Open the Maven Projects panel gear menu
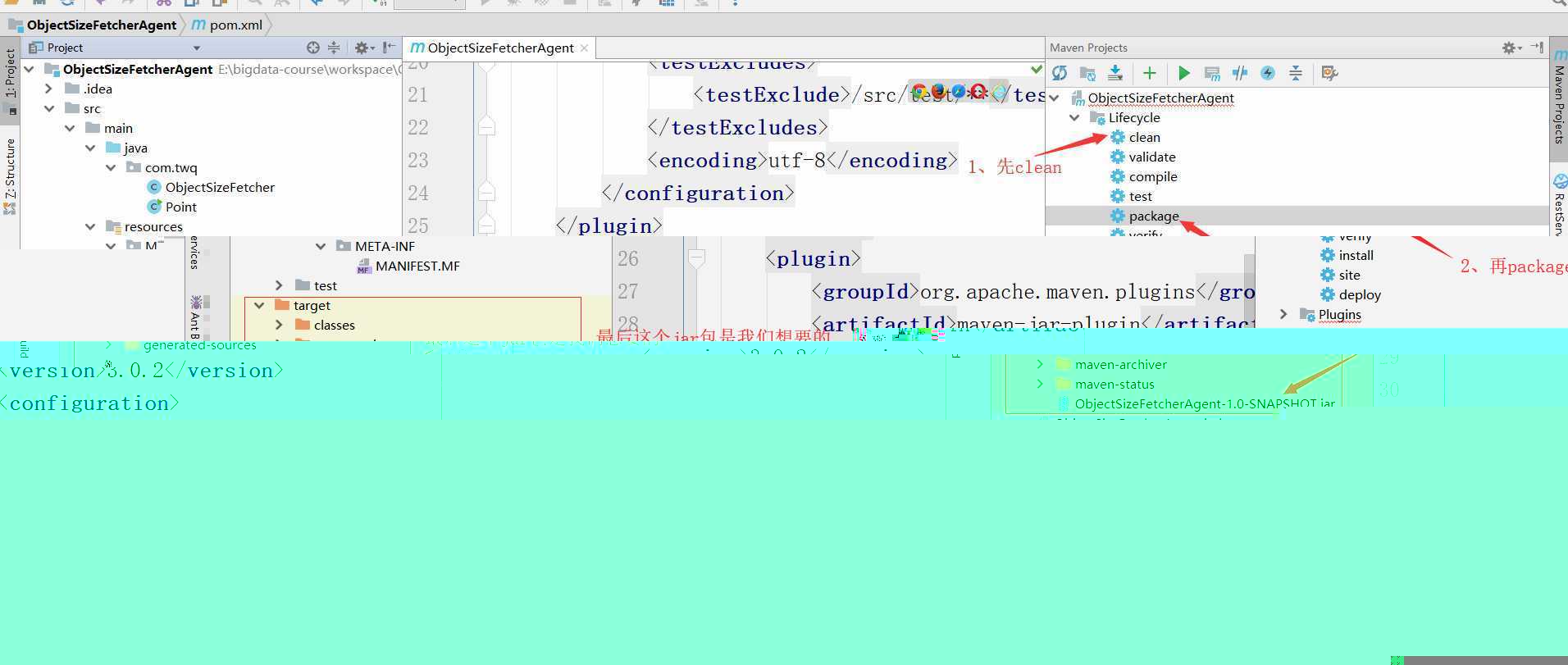The width and height of the screenshot is (1568, 665). click(1511, 48)
